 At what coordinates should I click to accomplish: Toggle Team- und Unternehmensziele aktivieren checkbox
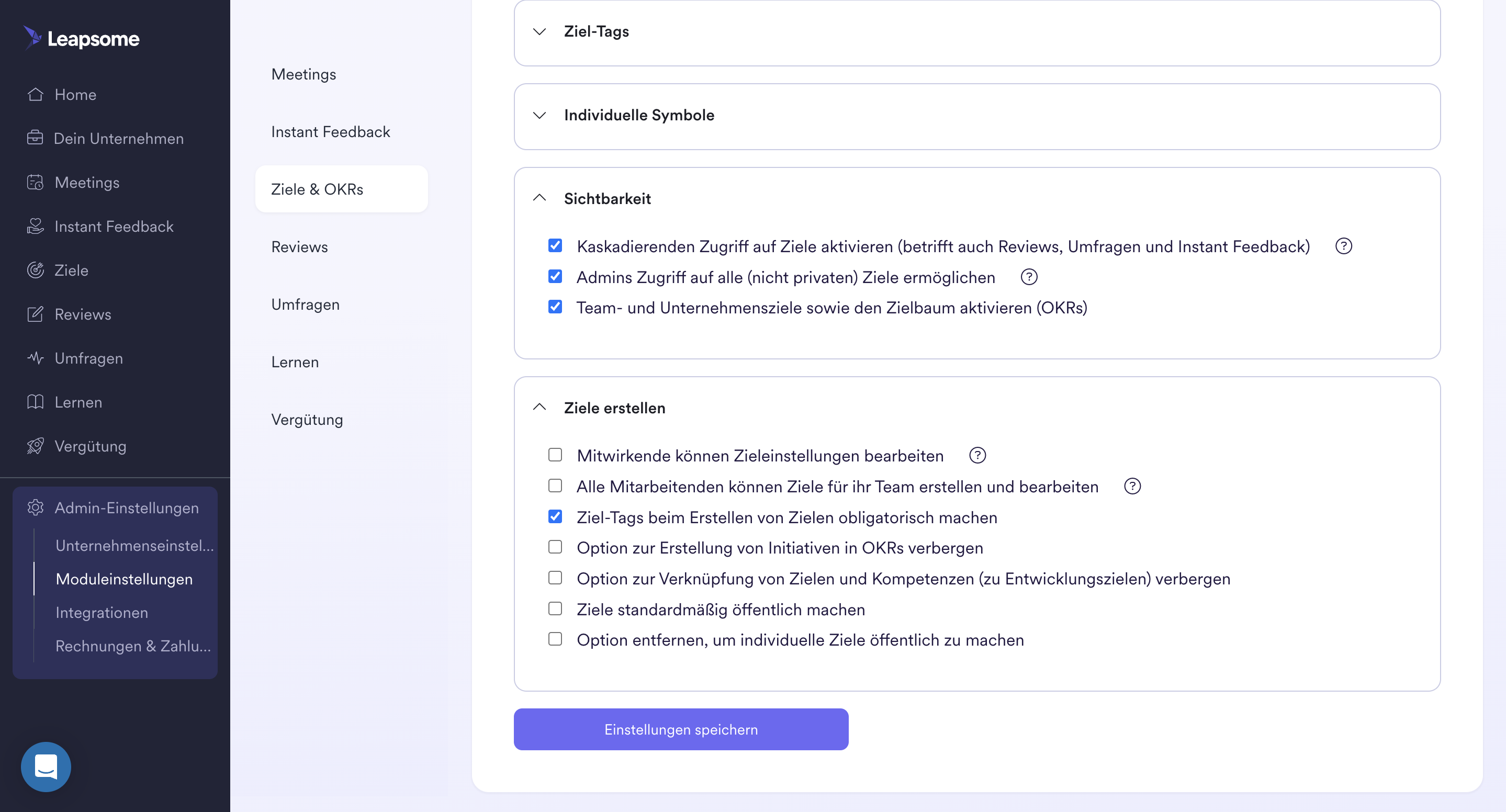tap(555, 307)
